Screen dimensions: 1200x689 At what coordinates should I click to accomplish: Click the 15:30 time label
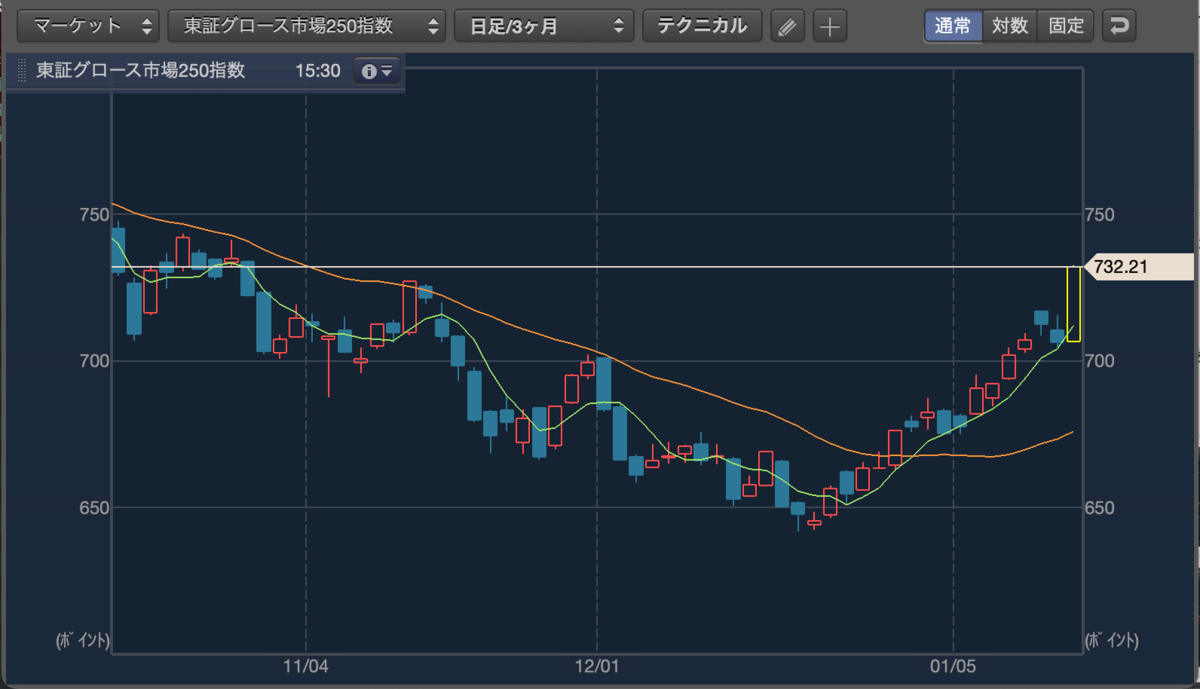pos(318,72)
